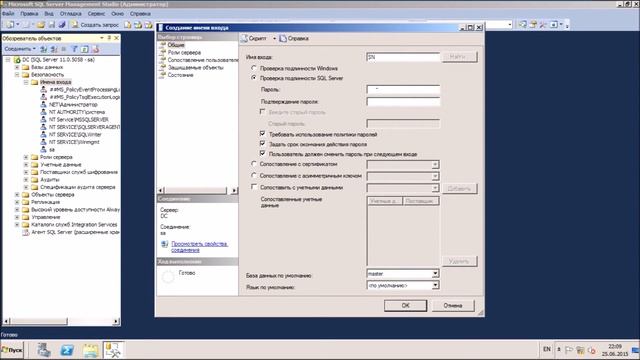Image resolution: width=640 pixels, height=360 pixels.
Task: Open Server Manager from the taskbar
Action: click(x=44, y=350)
